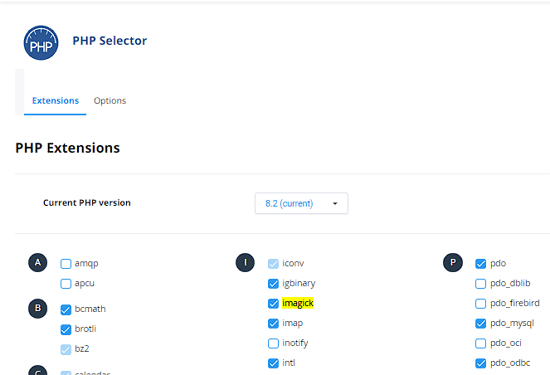Click the PHP Selector title text

pyautogui.click(x=110, y=41)
